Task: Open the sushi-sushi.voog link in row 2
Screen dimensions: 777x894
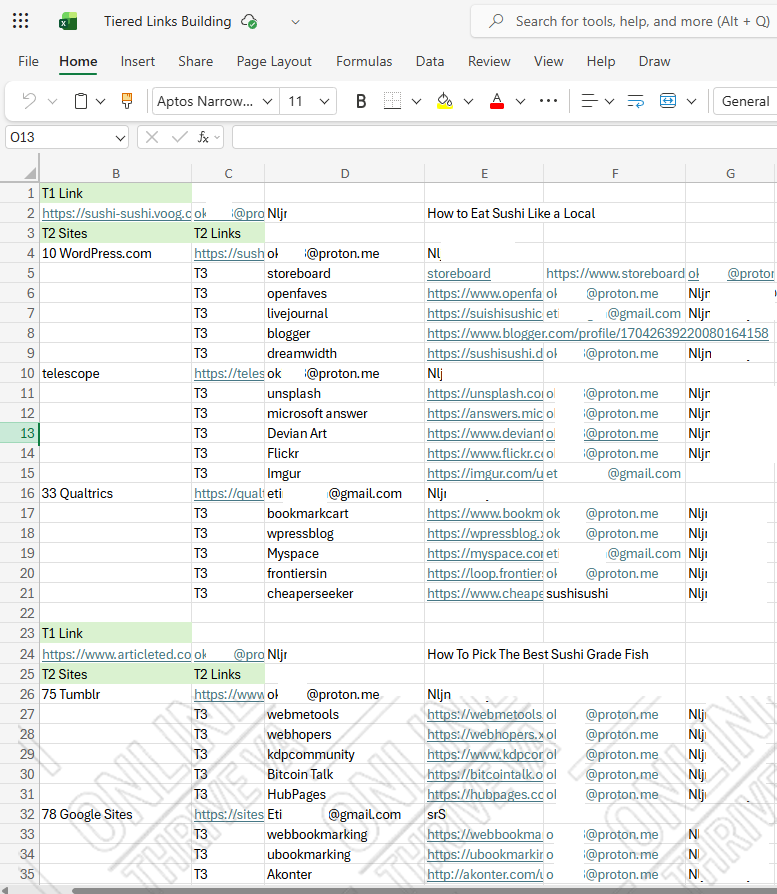Action: [x=116, y=213]
